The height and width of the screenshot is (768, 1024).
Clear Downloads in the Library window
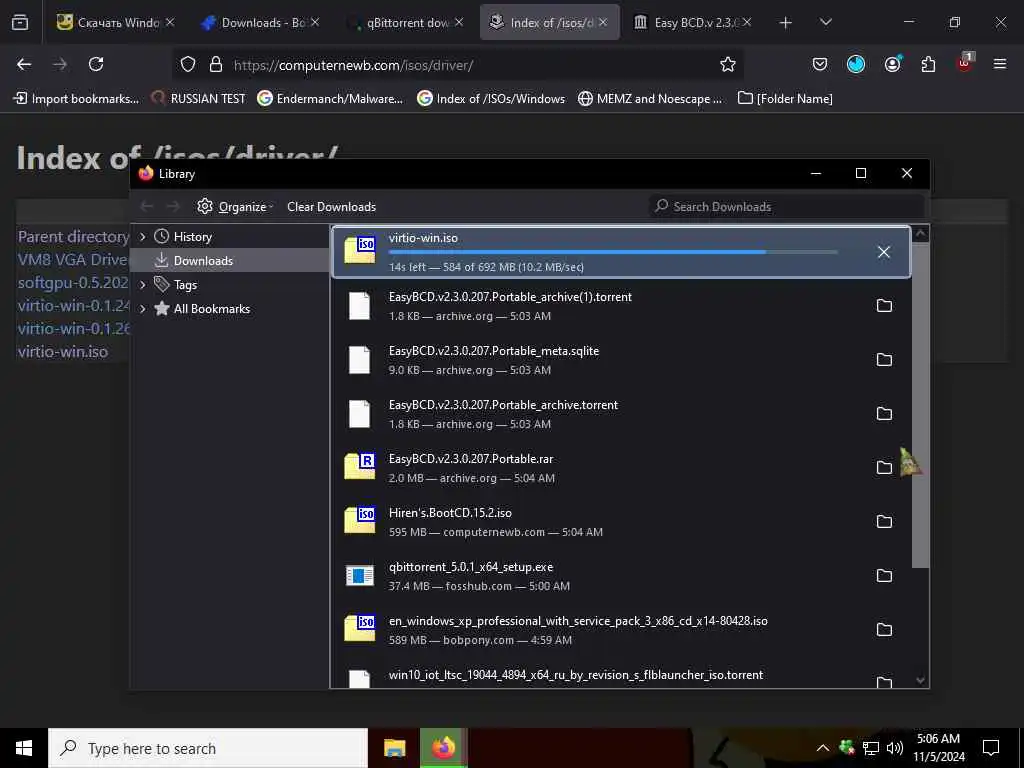click(331, 206)
